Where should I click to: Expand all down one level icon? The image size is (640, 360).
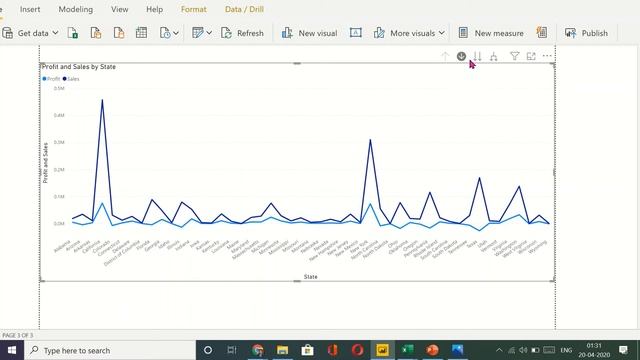pyautogui.click(x=494, y=56)
